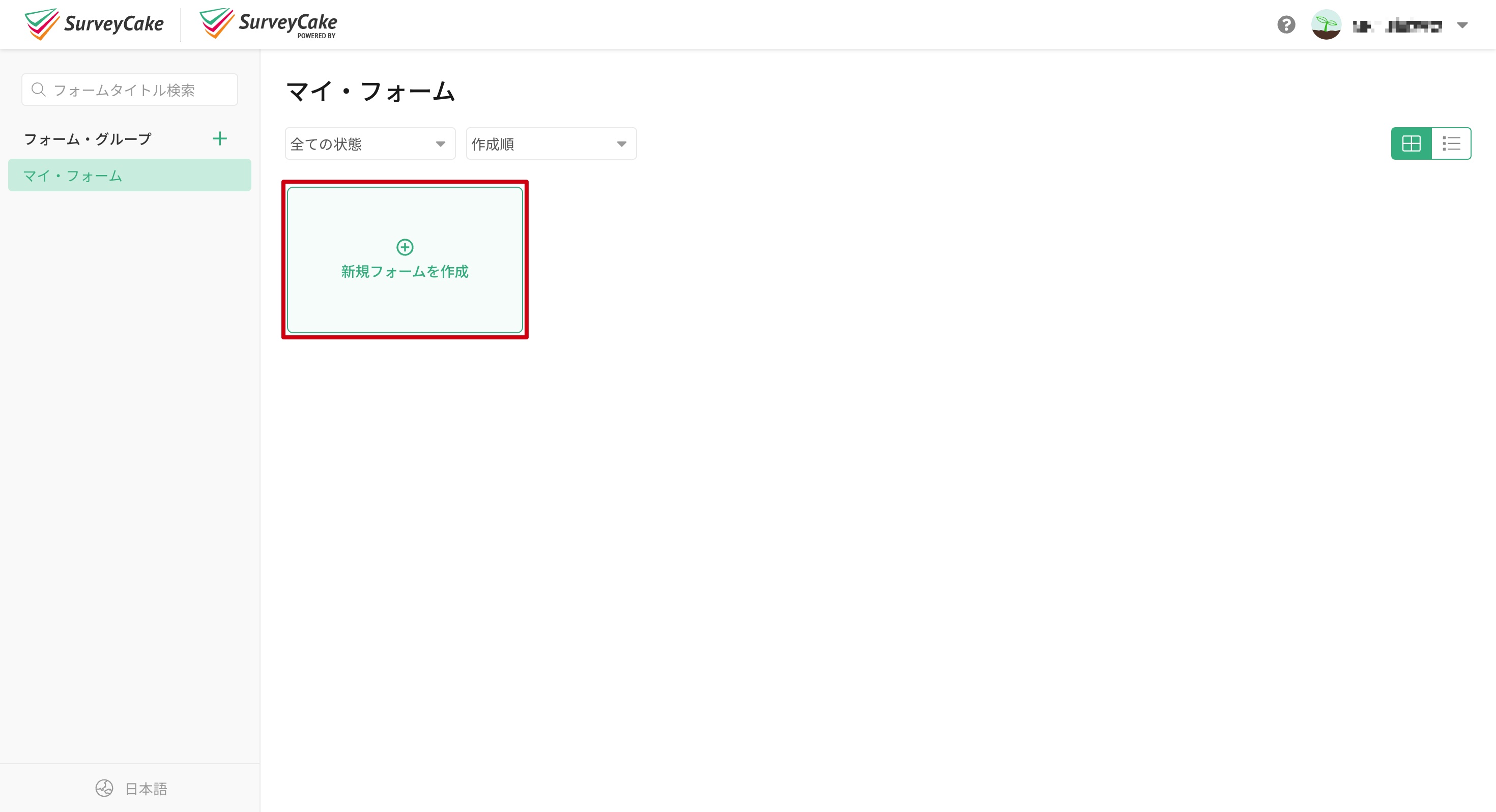Click the フォーム・グループ heading
Screen dimensions: 1496x812
(88, 139)
